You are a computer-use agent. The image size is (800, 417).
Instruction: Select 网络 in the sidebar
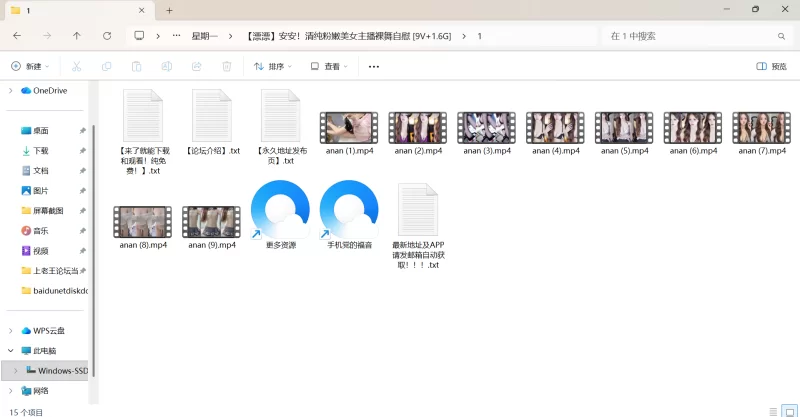tap(41, 390)
